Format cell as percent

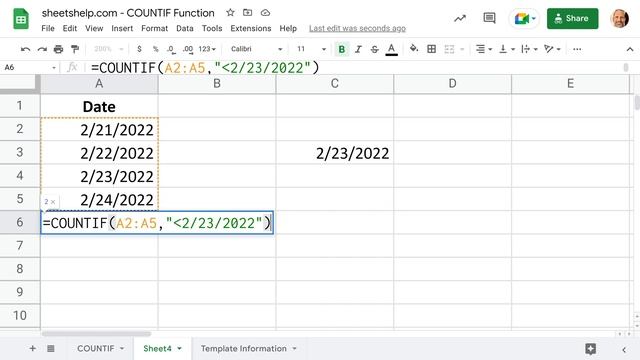pyautogui.click(x=156, y=49)
